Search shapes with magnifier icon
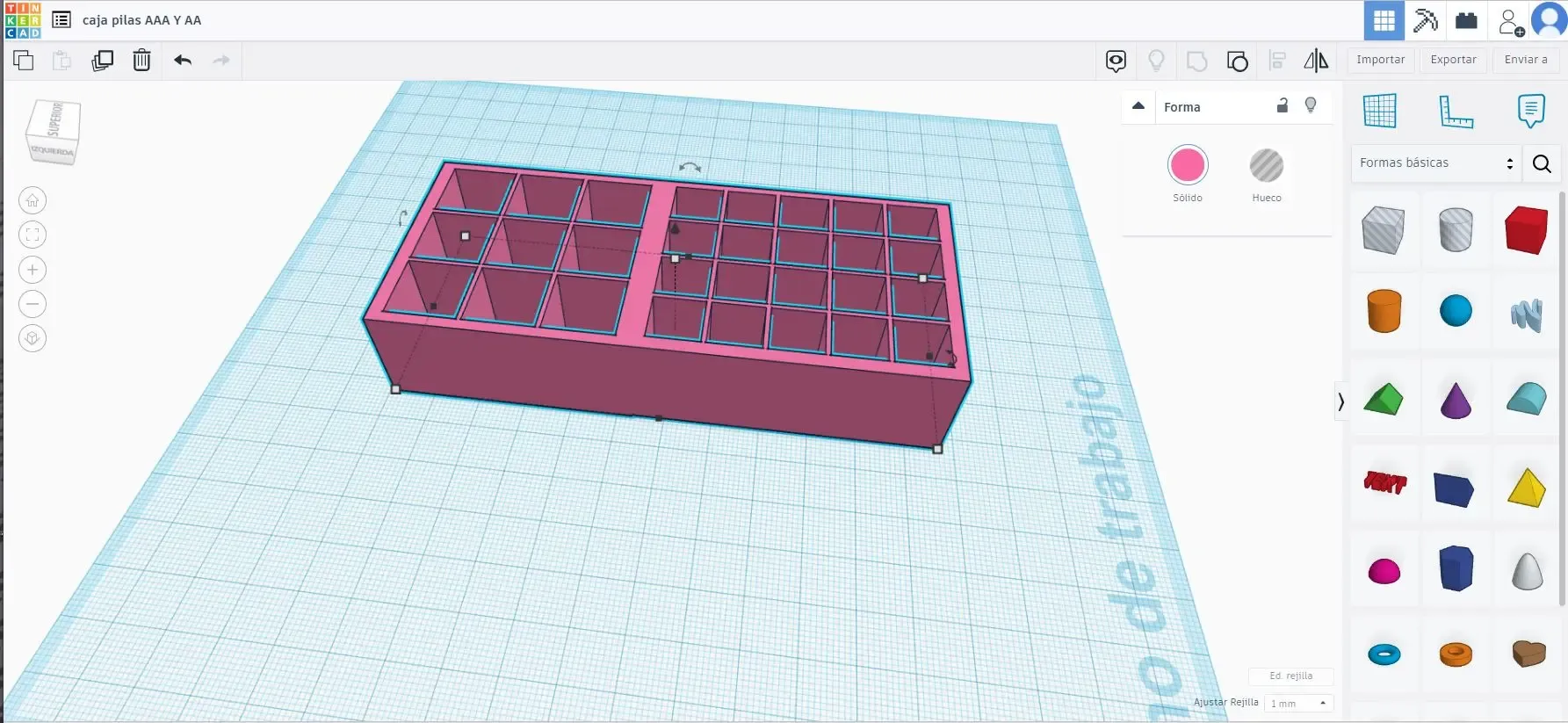The width and height of the screenshot is (1568, 723). point(1542,163)
